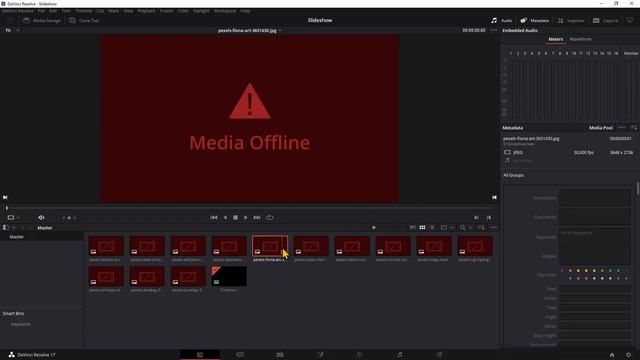Go to the Edit page icon
This screenshot has width=640, height=360.
pos(280,355)
